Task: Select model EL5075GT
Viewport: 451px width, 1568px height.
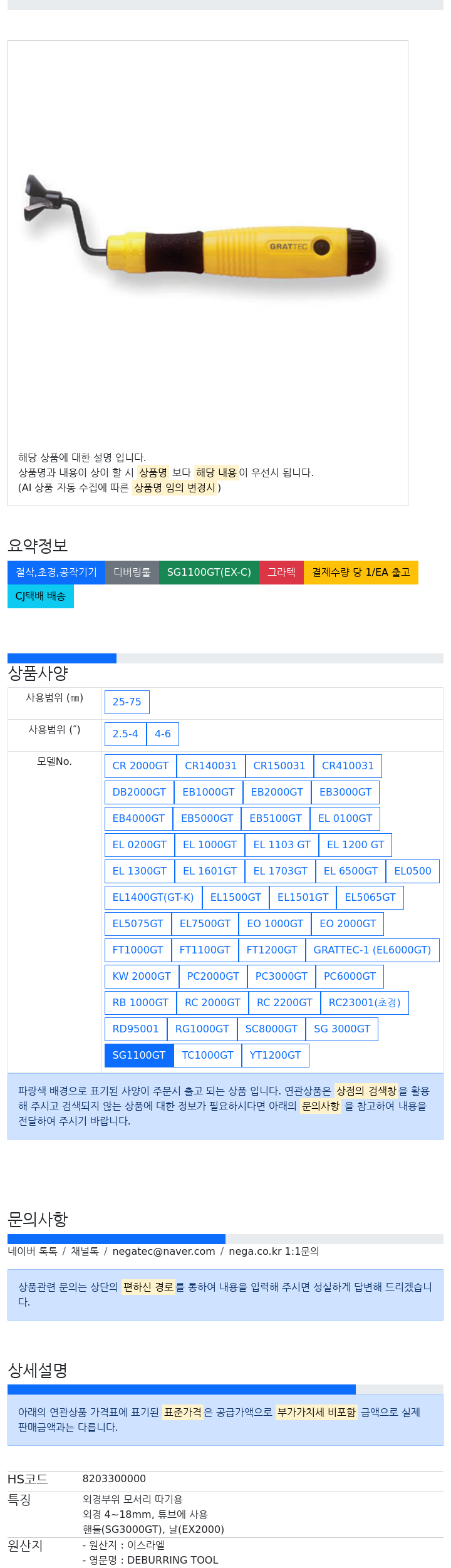Action: click(138, 924)
